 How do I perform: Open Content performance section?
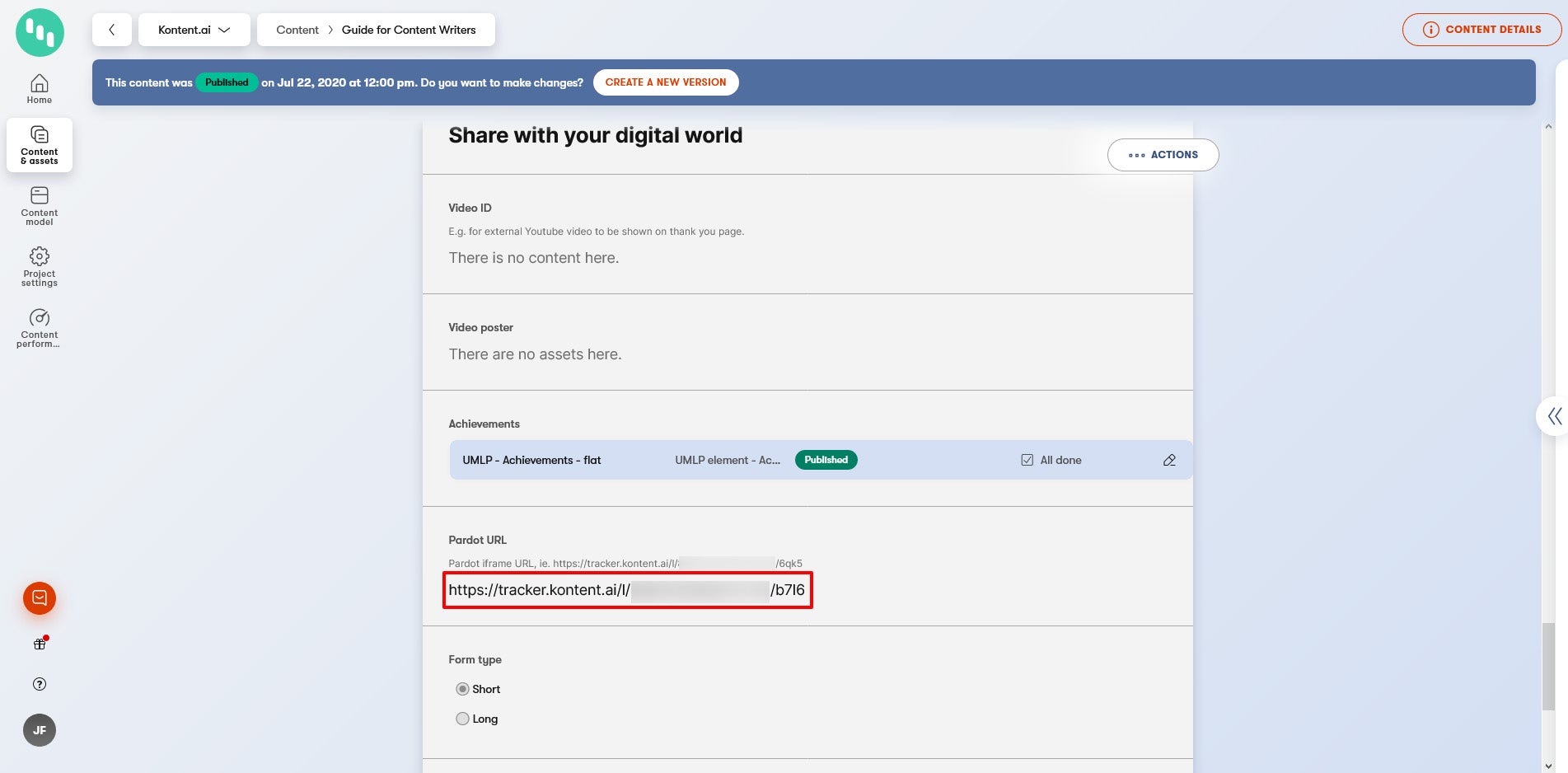(40, 327)
